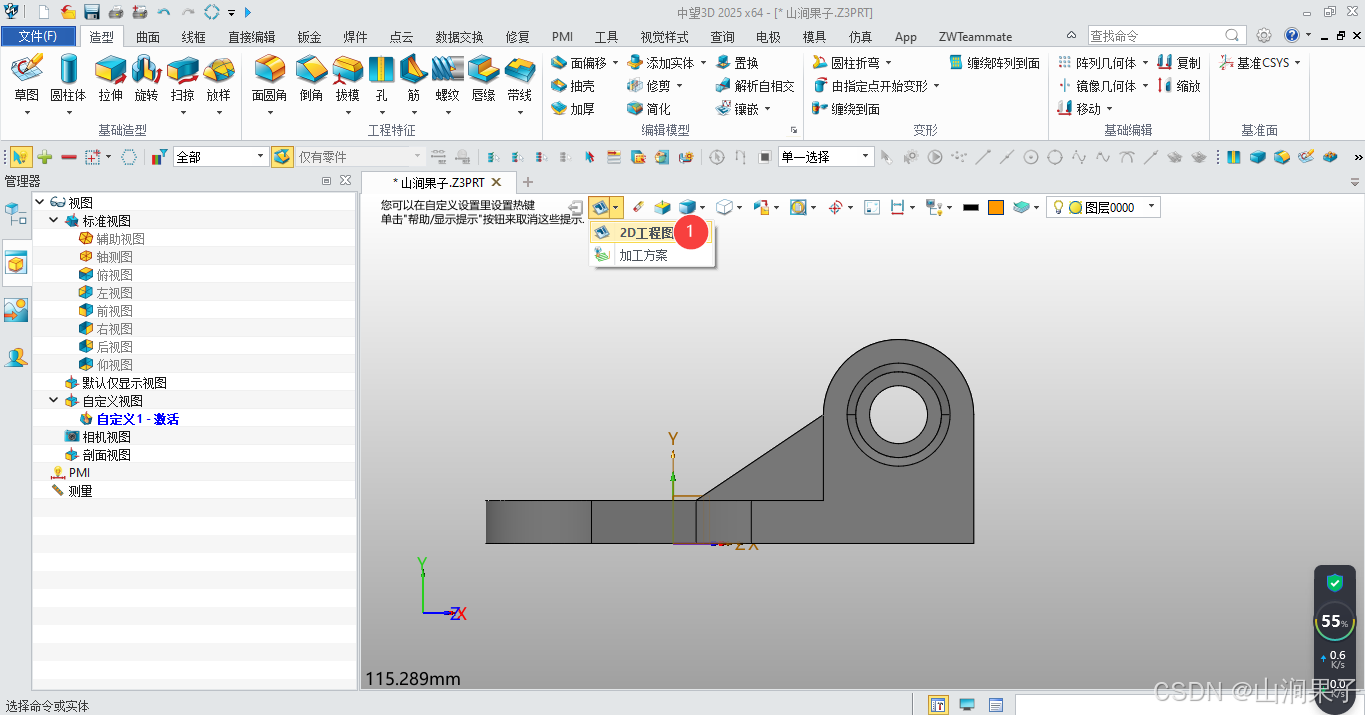Expand the 移动 dropdown arrow
This screenshot has width=1365, height=715.
(1110, 109)
